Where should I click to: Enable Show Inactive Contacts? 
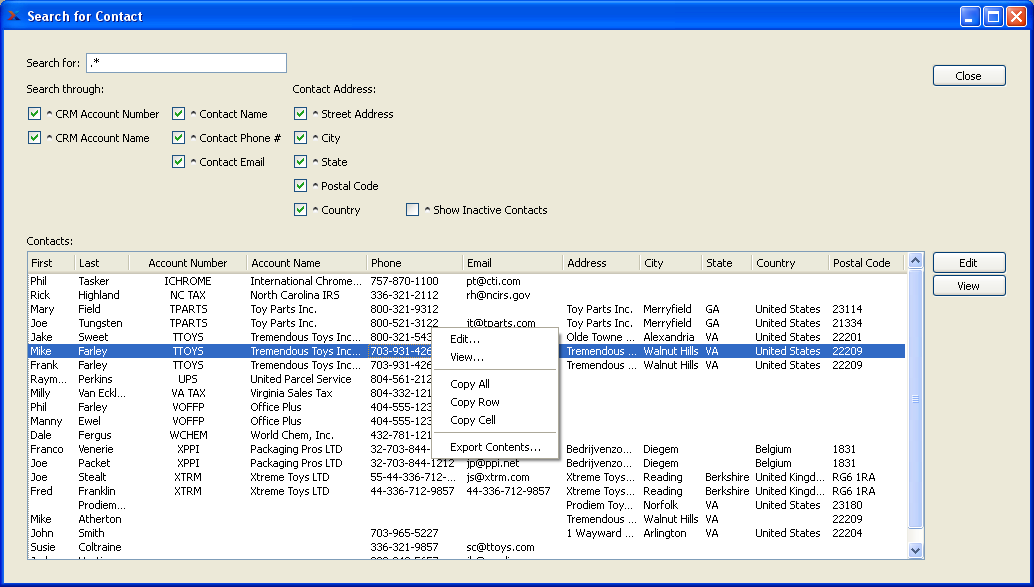coord(412,210)
